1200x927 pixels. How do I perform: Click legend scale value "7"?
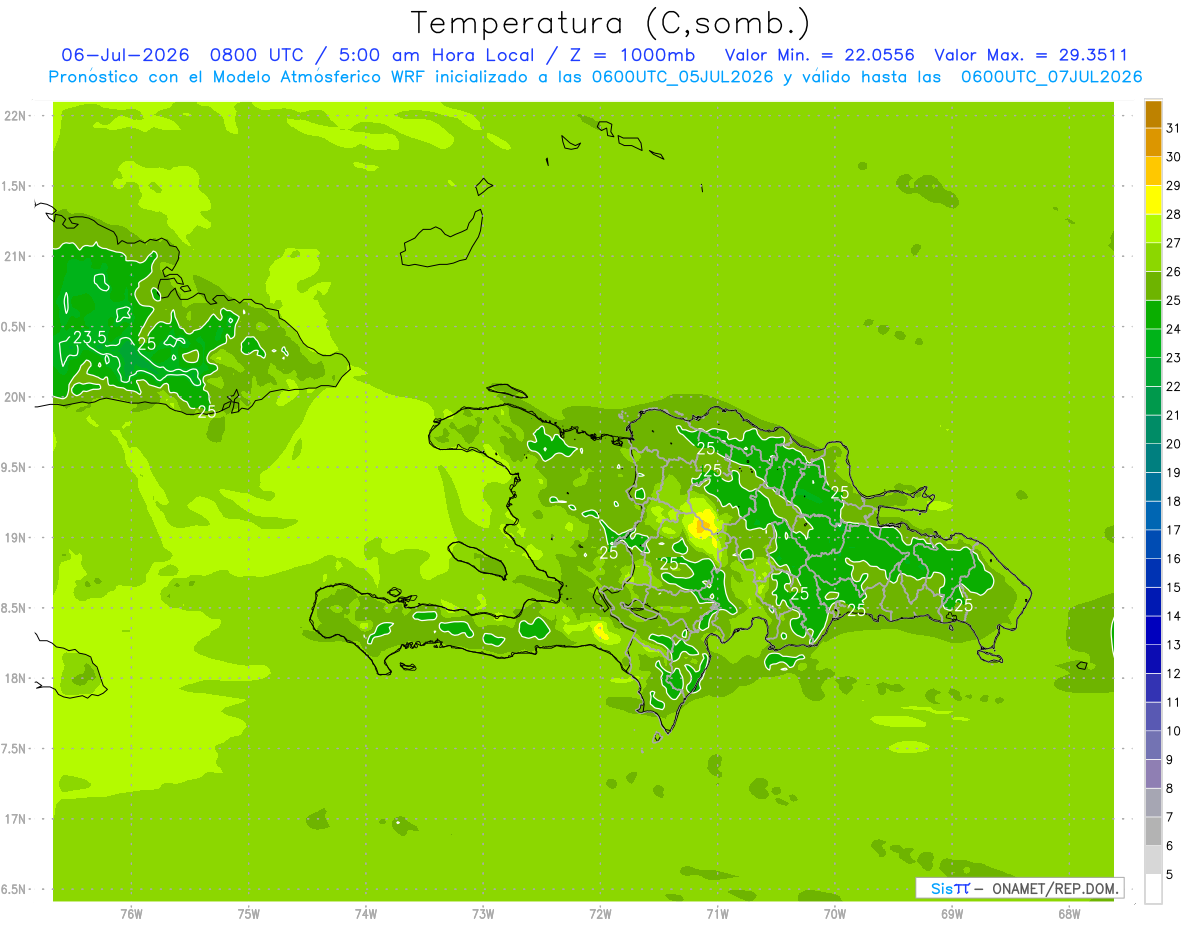click(1170, 817)
